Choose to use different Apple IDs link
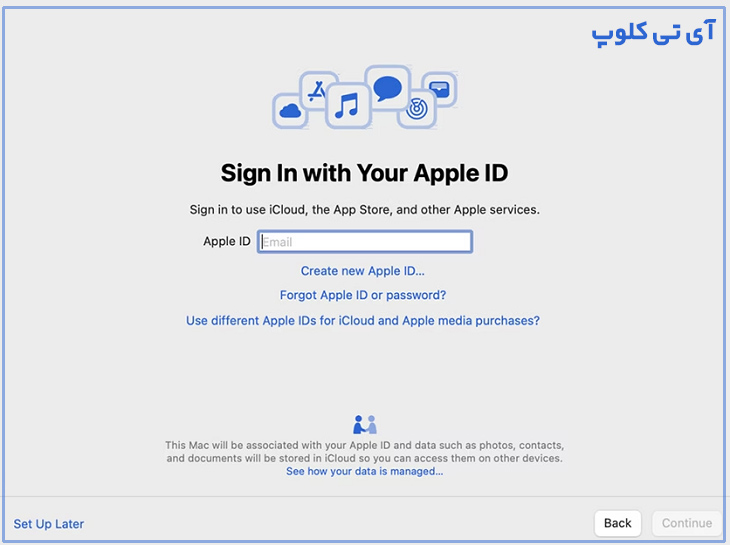Screen dimensions: 730x545 [x=363, y=321]
